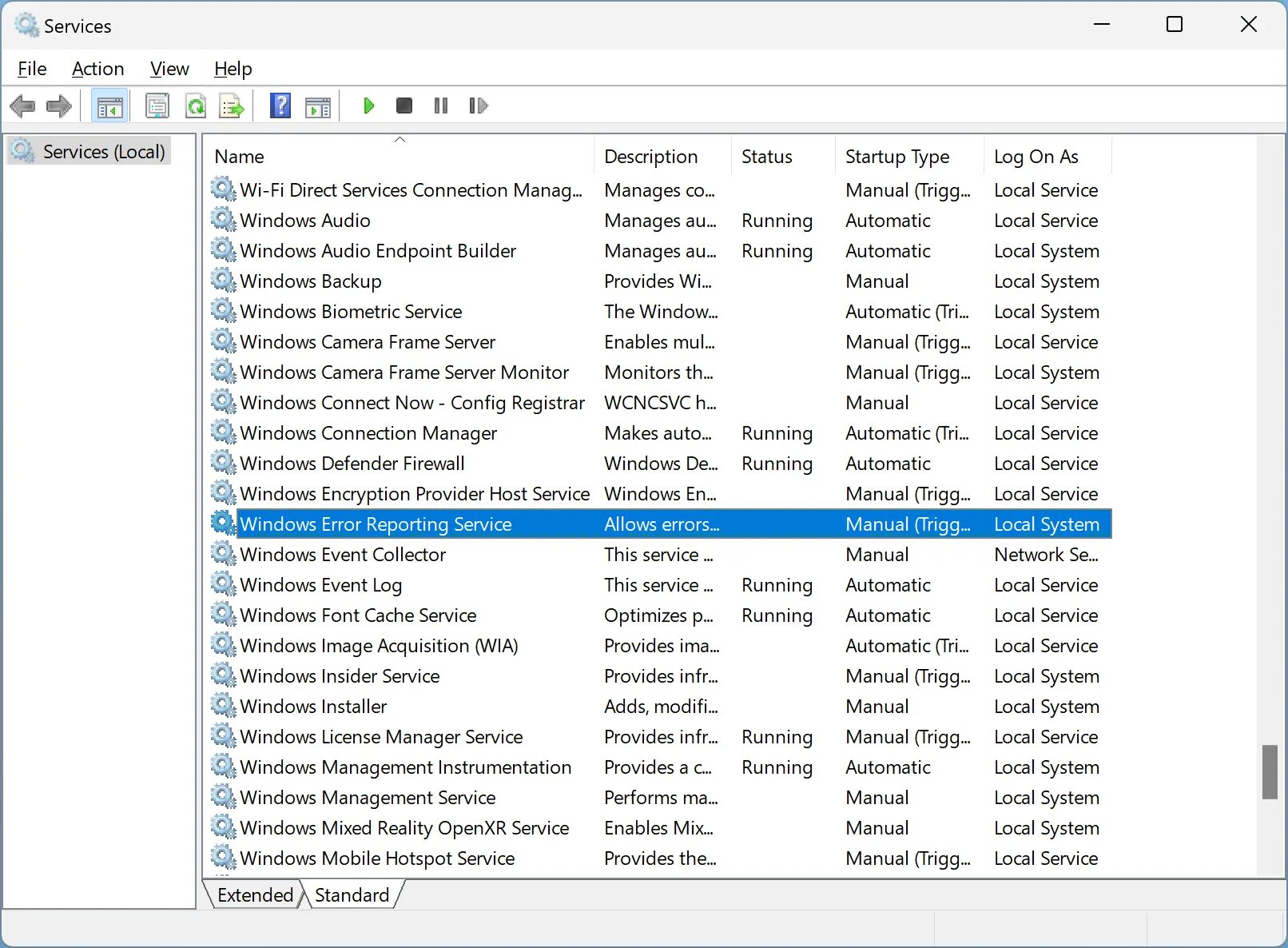
Task: Open Properties from the toolbar
Action: [x=157, y=106]
